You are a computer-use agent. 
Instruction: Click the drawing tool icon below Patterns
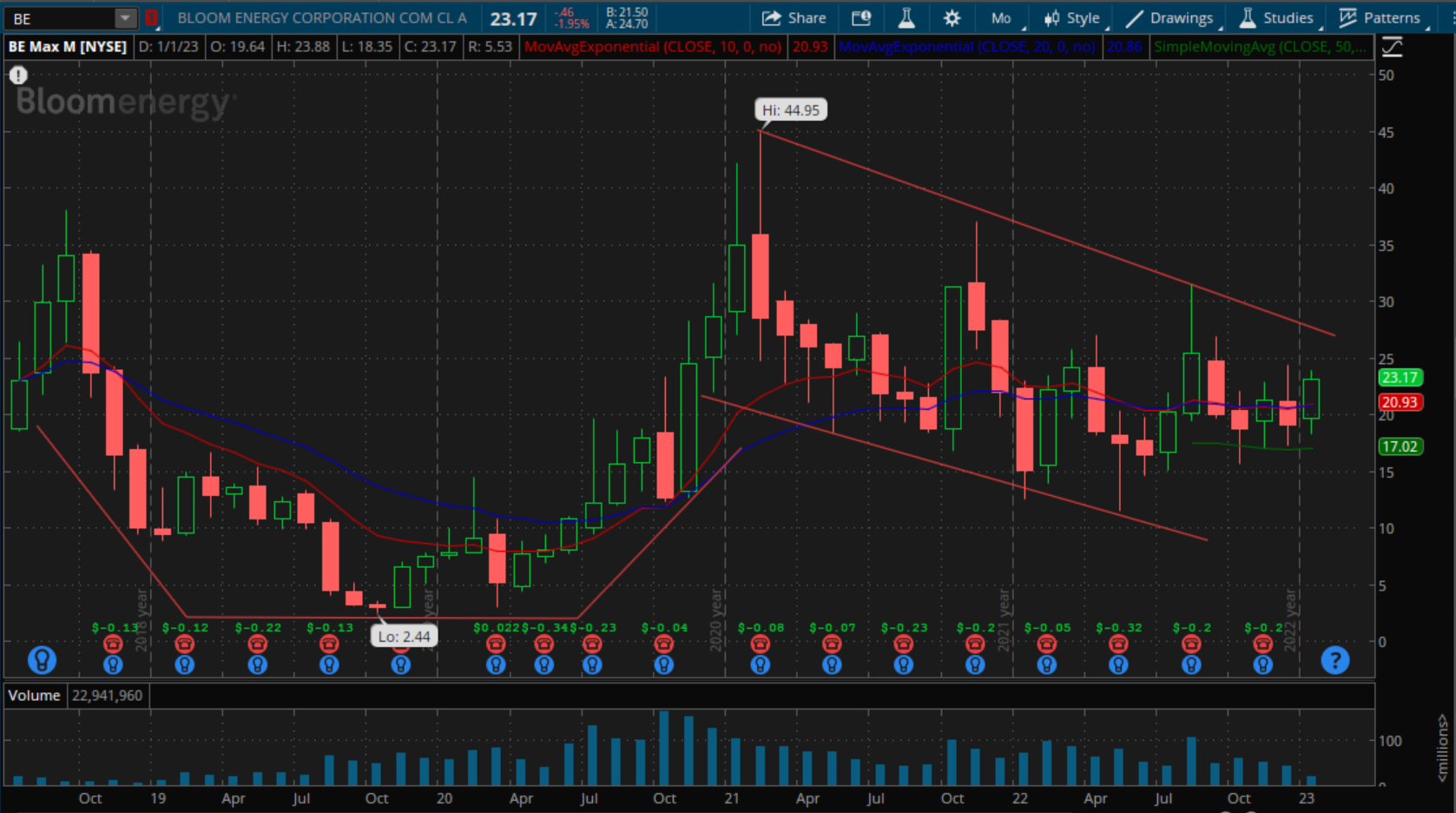tap(1392, 47)
